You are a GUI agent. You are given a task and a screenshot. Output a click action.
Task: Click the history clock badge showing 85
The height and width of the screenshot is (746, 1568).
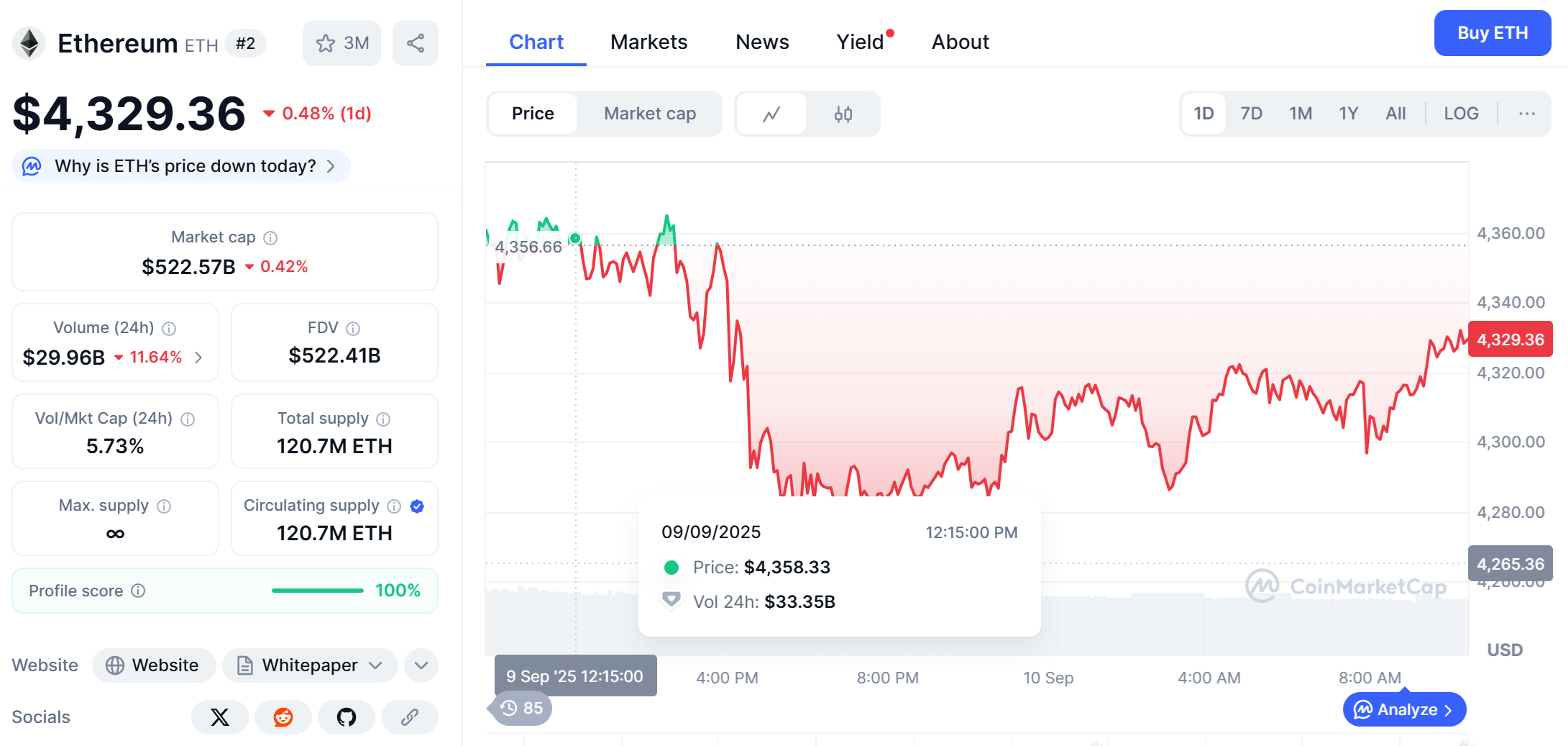point(522,709)
